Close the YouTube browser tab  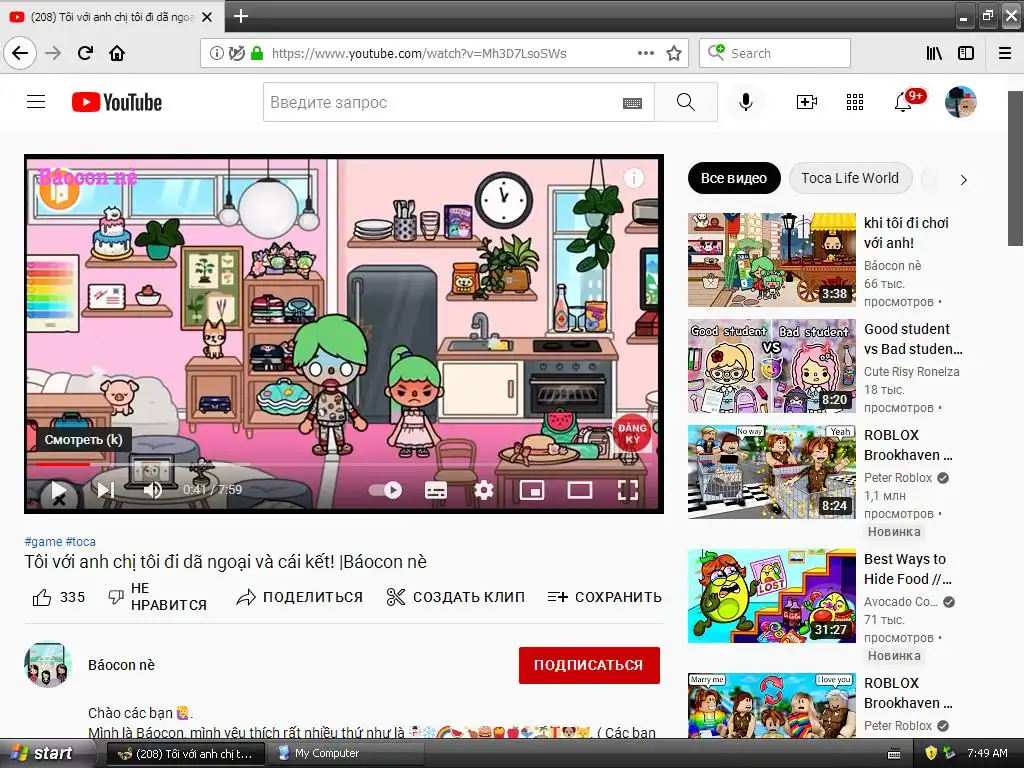[x=207, y=17]
